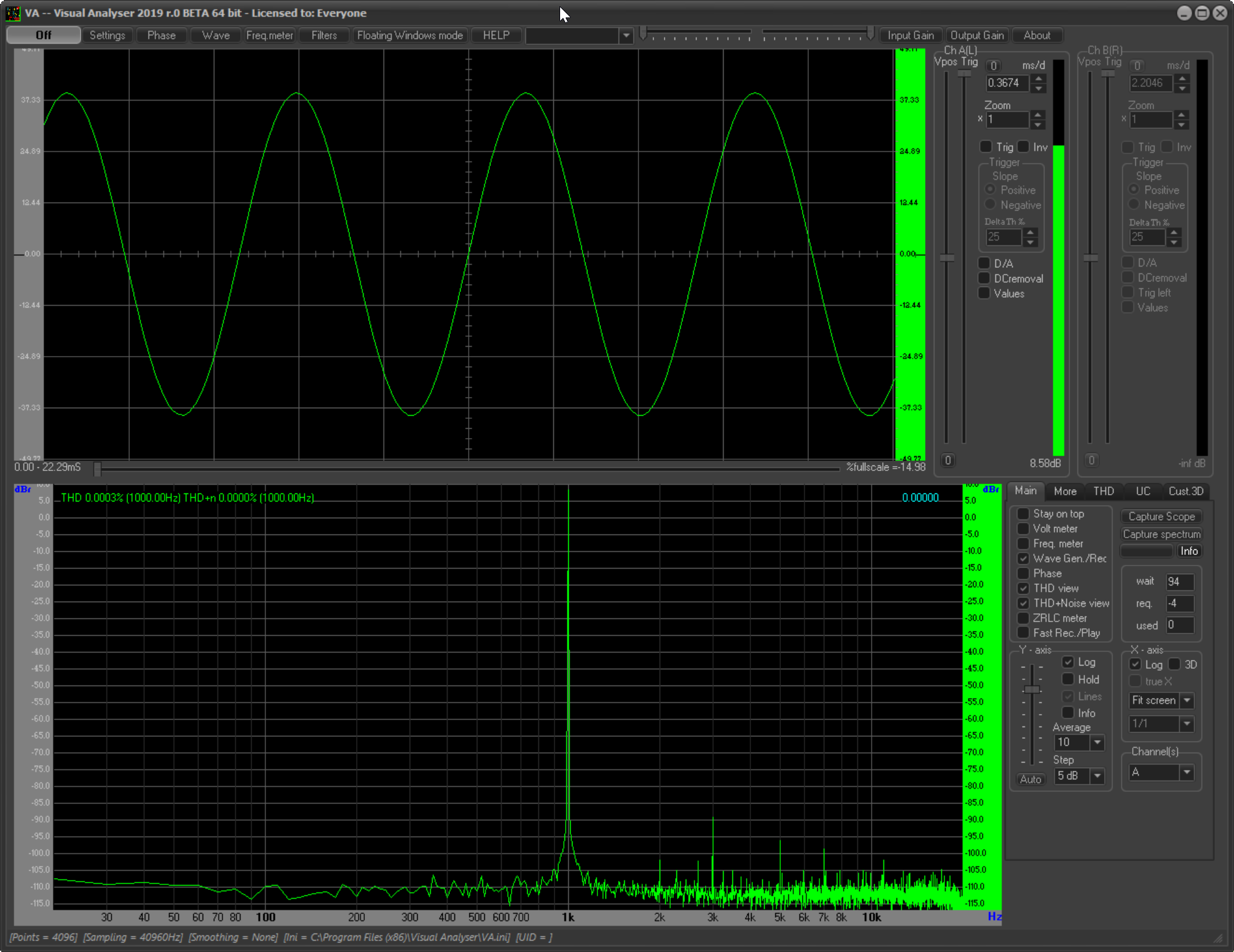Viewport: 1234px width, 952px height.
Task: Enable Y-axis Hold checkbox
Action: click(x=1067, y=679)
